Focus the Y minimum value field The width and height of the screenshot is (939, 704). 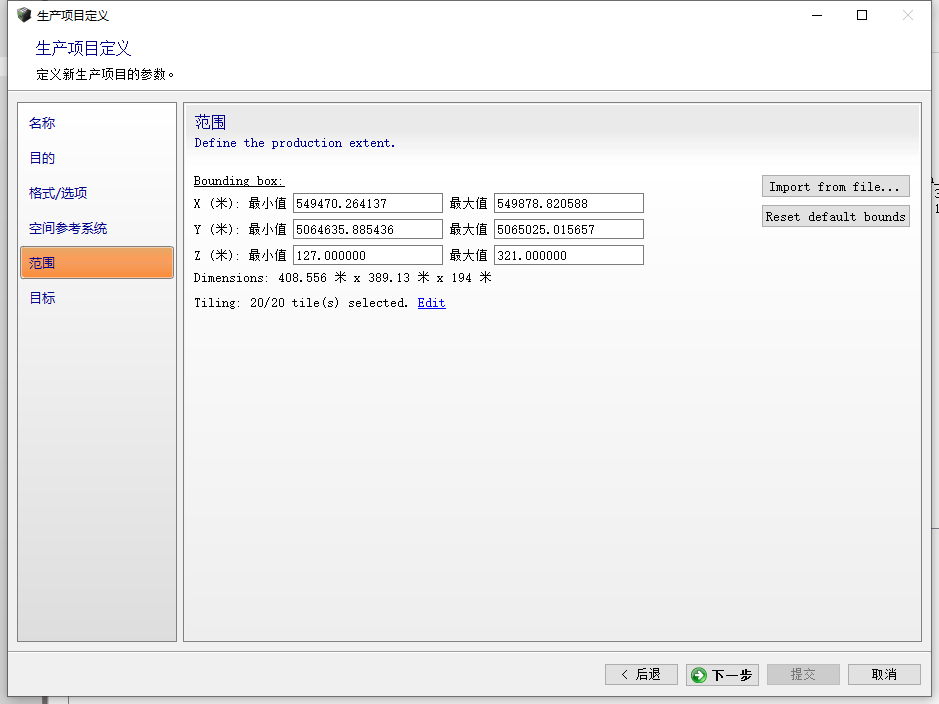[x=367, y=229]
